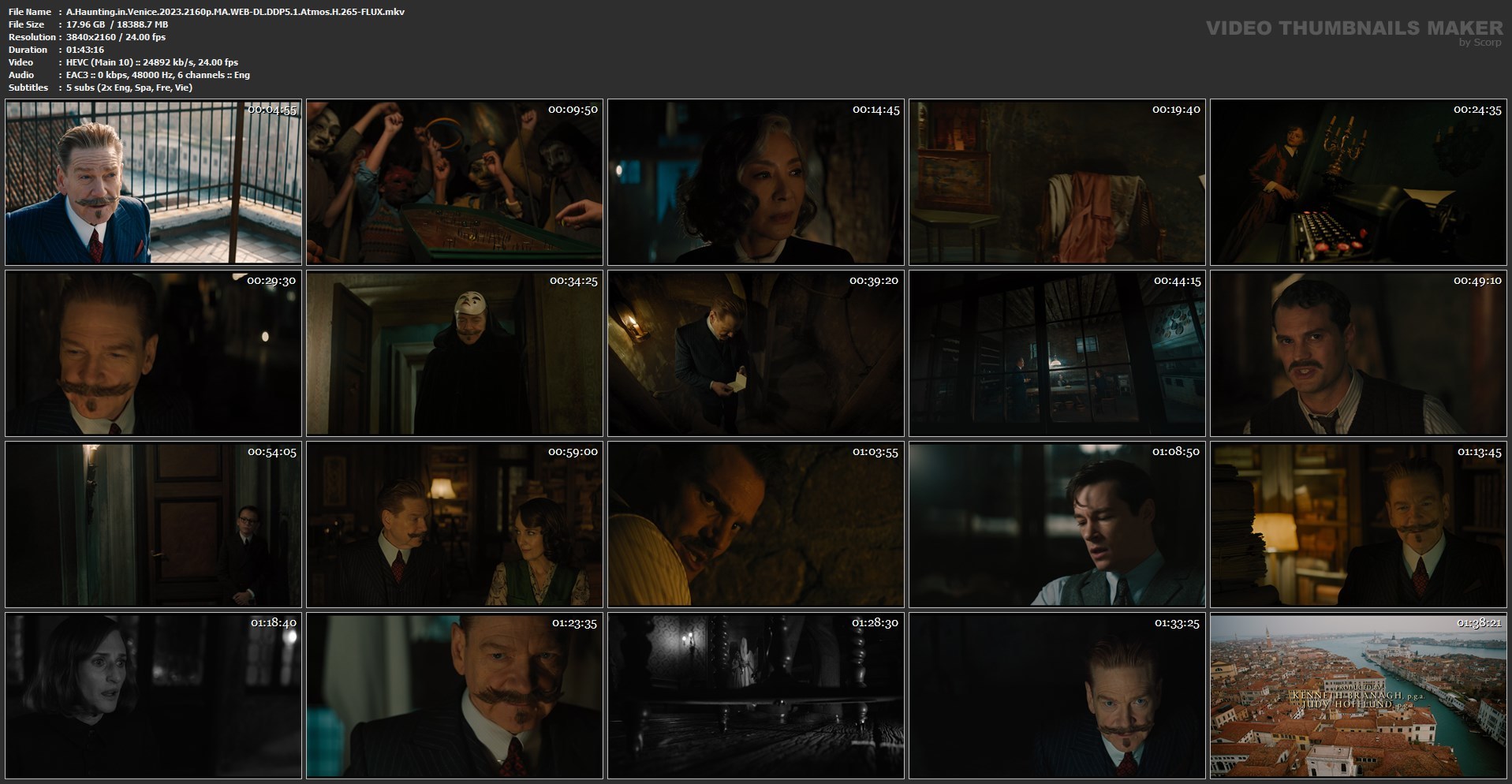Select the thumbnail at 01:38:21

point(1358,696)
